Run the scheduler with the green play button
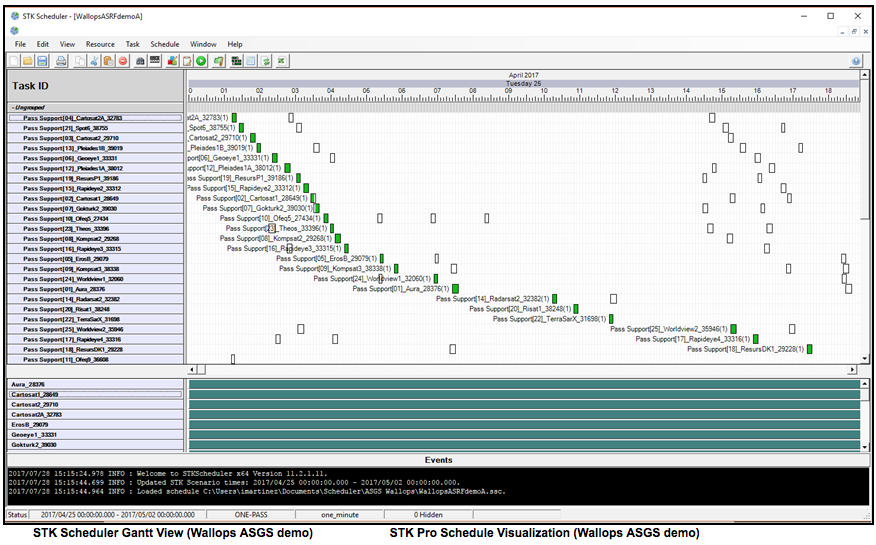876x545 pixels. 201,61
